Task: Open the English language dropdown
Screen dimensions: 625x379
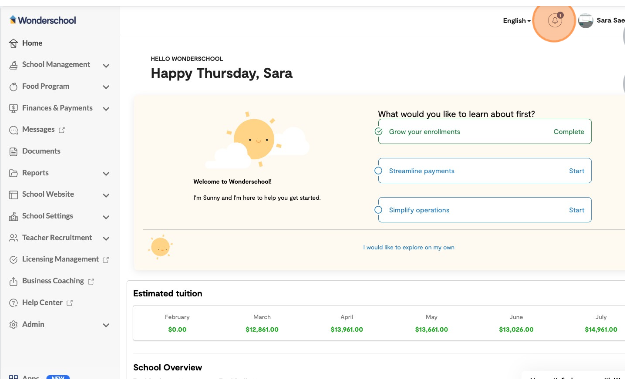Action: point(517,20)
